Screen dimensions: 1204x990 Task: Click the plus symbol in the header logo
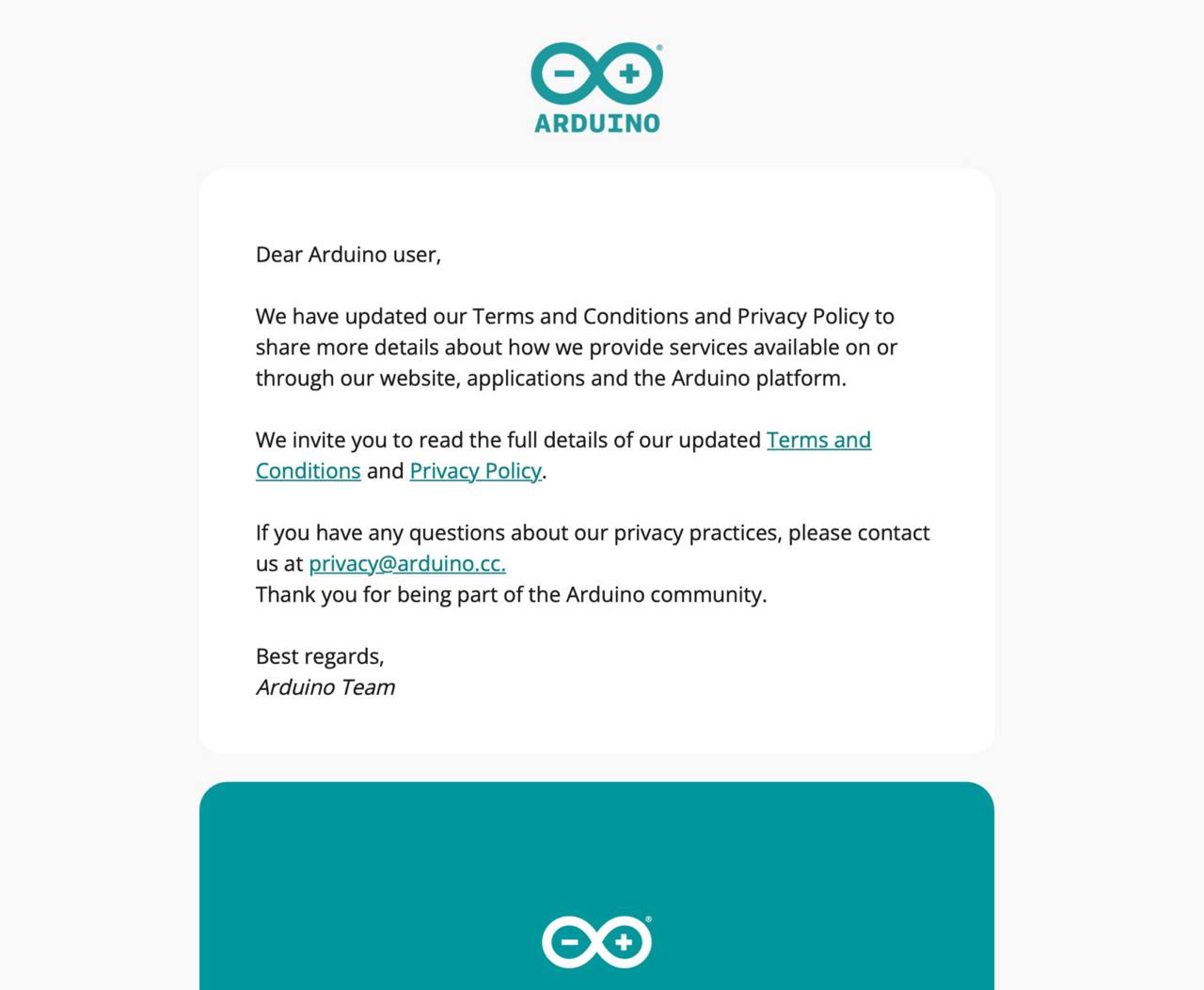(629, 73)
